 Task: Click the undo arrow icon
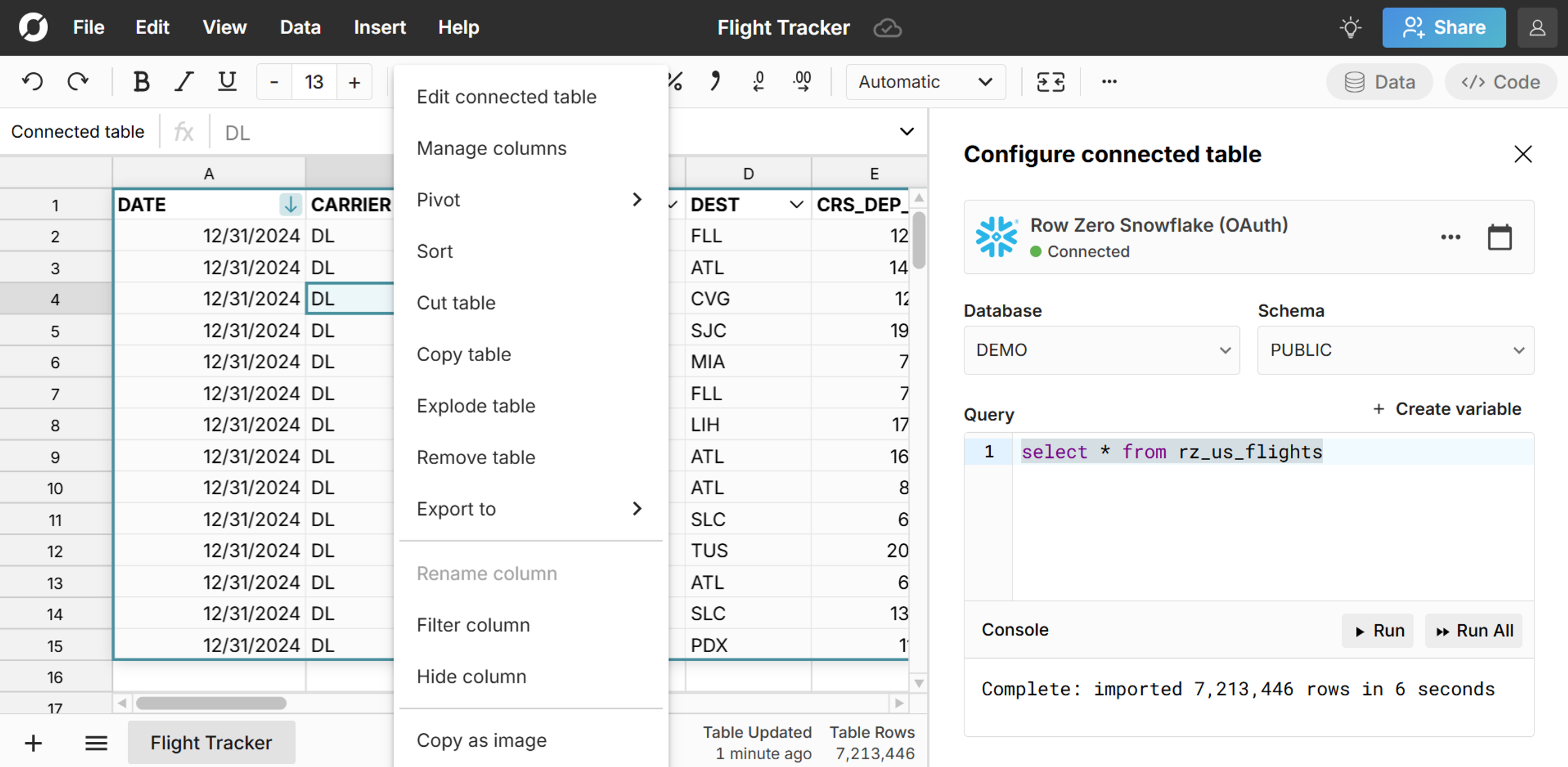[x=33, y=82]
